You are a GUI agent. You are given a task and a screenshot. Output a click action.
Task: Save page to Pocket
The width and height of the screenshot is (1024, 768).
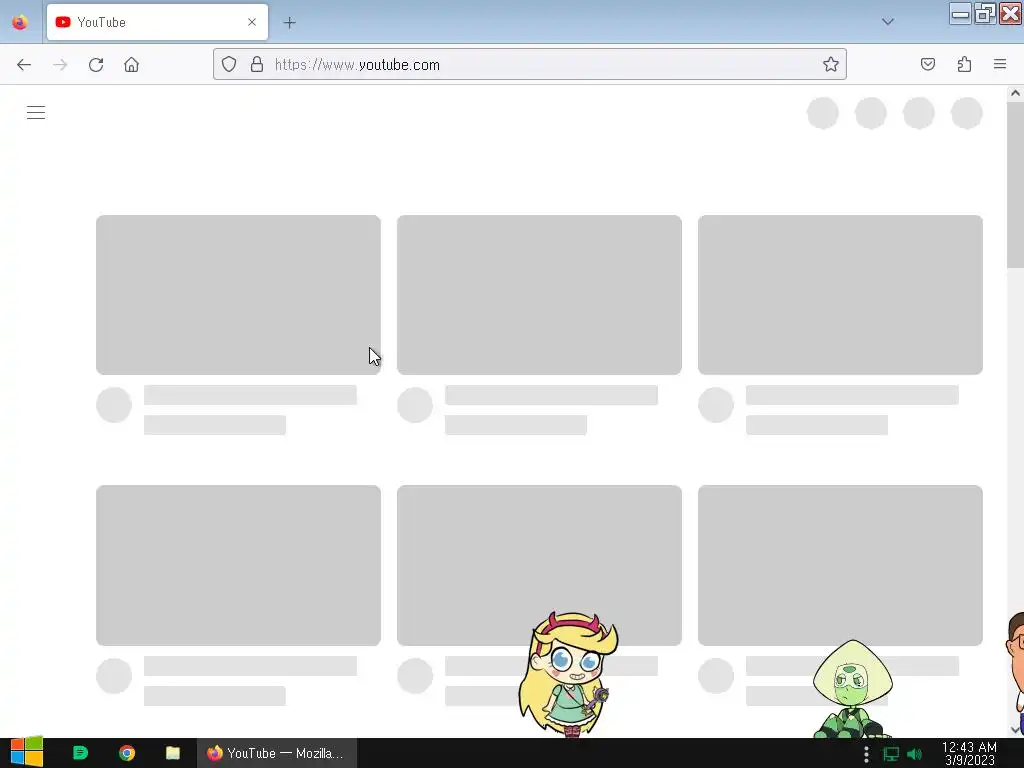coord(928,64)
